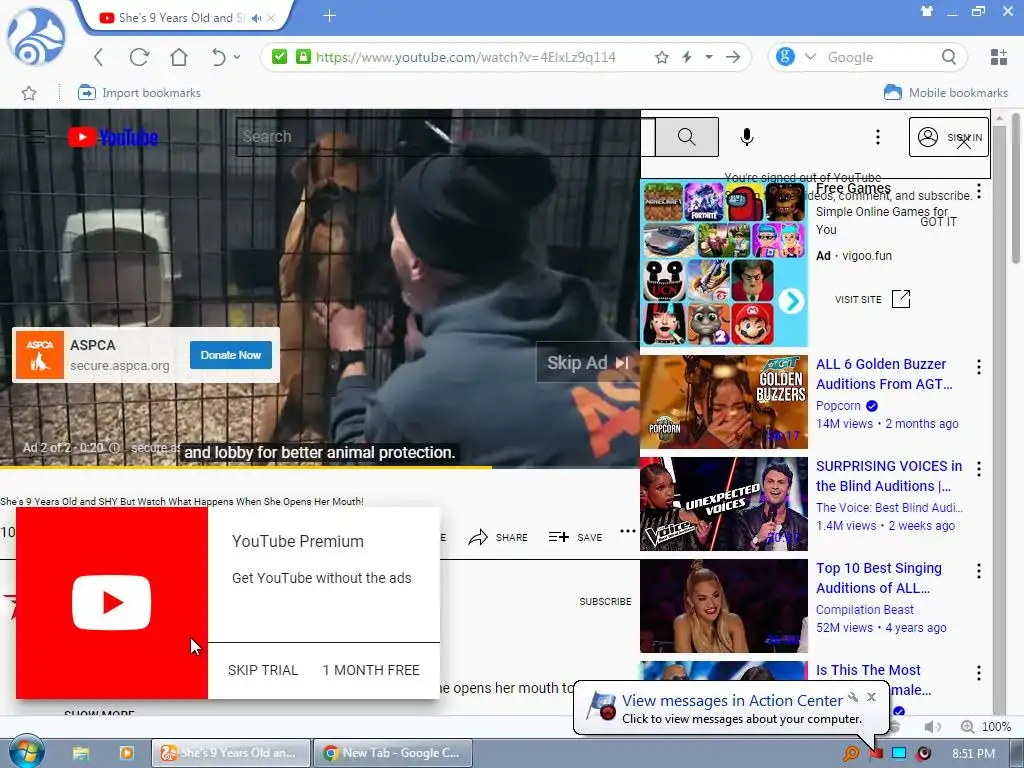Open Mobile bookmarks
Viewport: 1024px width, 768px height.
point(946,93)
